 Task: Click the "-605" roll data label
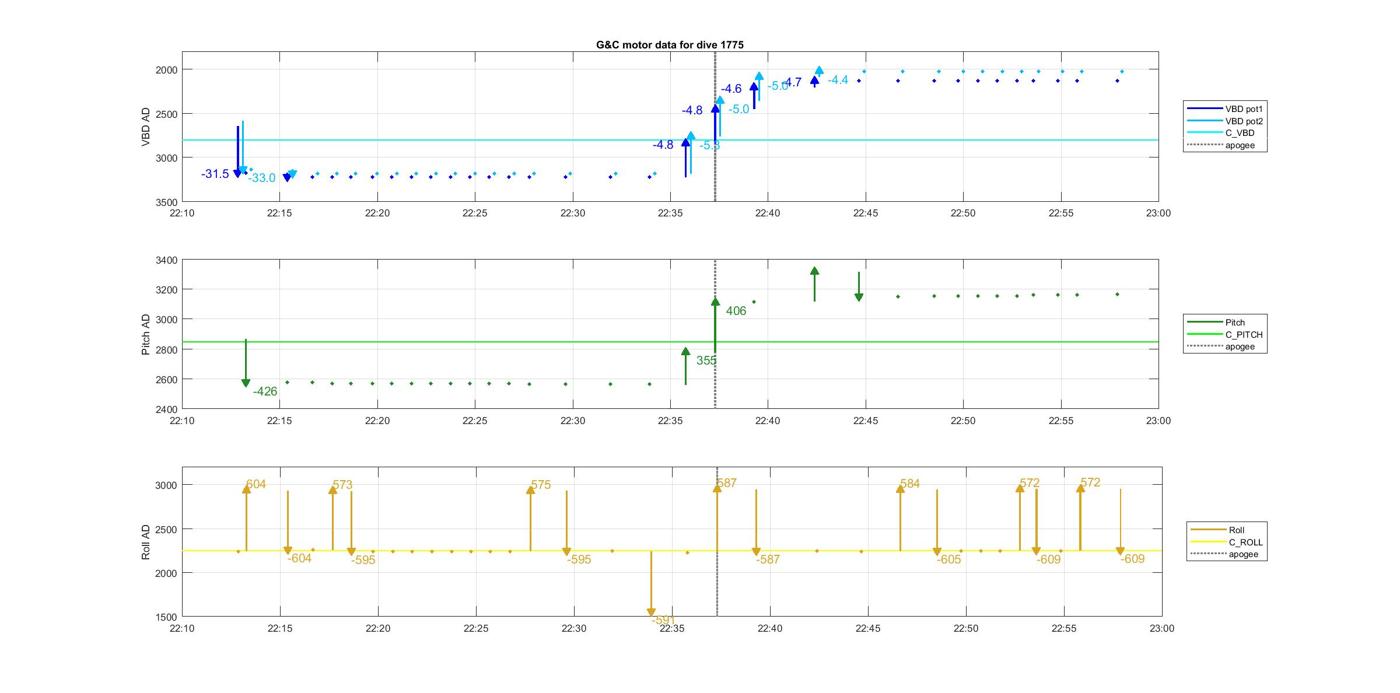click(x=949, y=560)
